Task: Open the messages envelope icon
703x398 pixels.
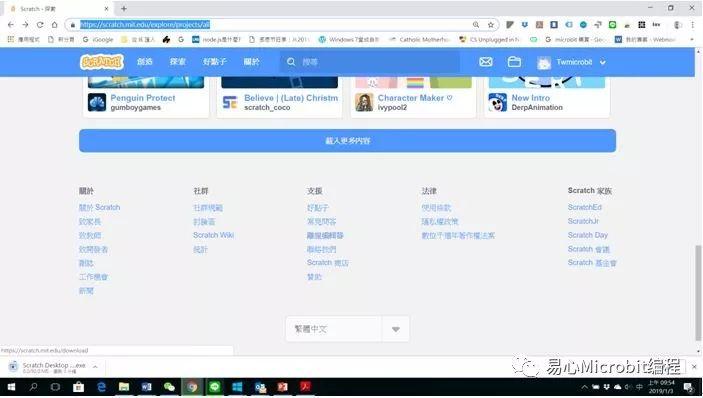Action: 486,62
